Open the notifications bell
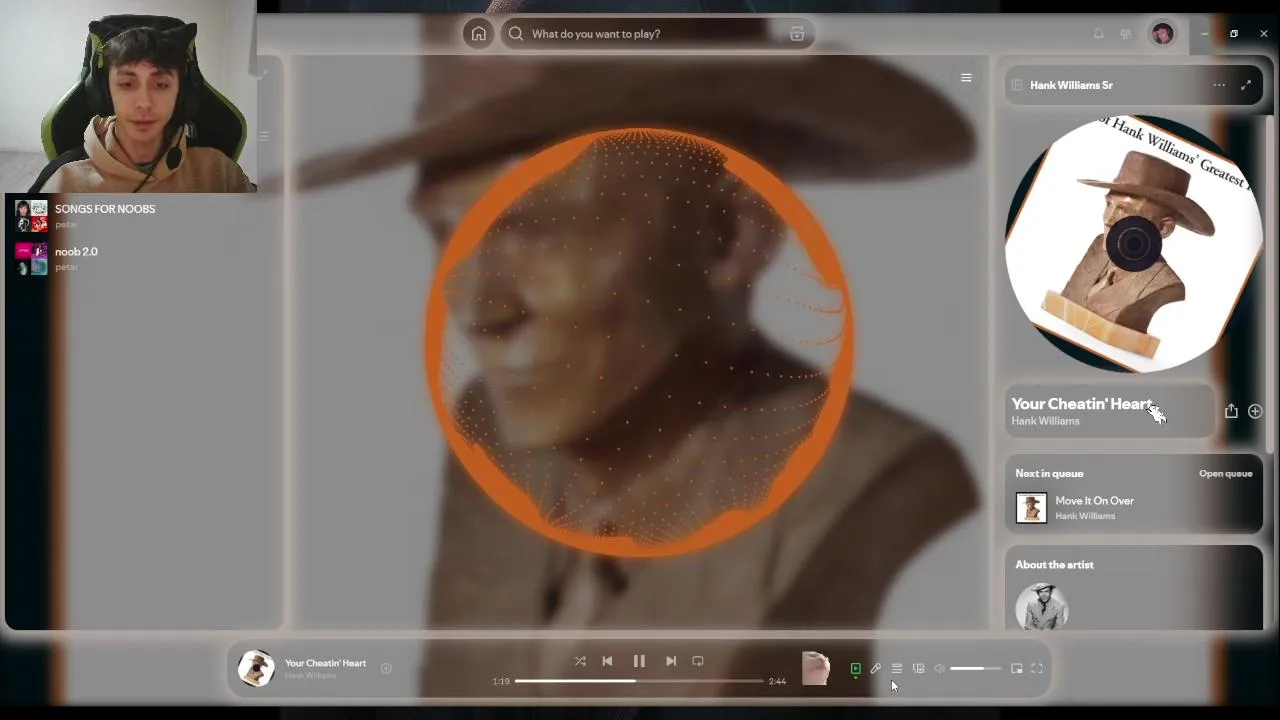The height and width of the screenshot is (720, 1280). pos(1098,34)
